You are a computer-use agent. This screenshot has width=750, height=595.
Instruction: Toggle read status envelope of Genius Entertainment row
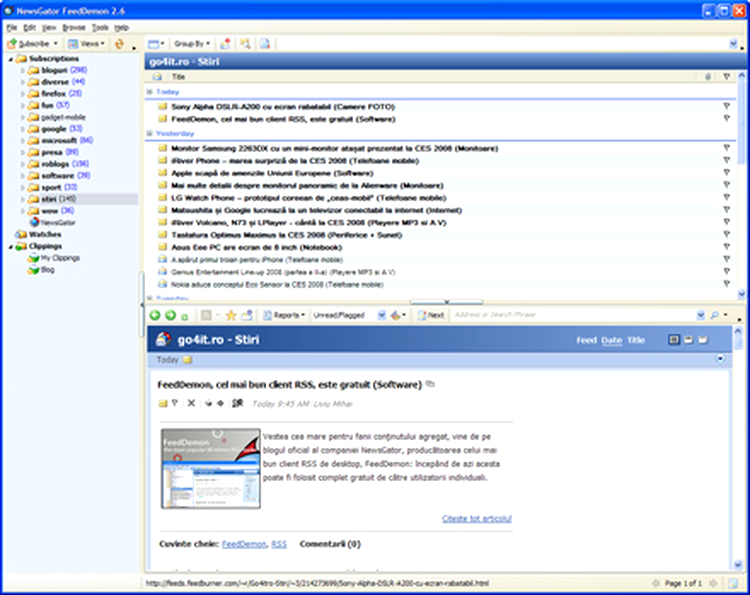(x=163, y=272)
